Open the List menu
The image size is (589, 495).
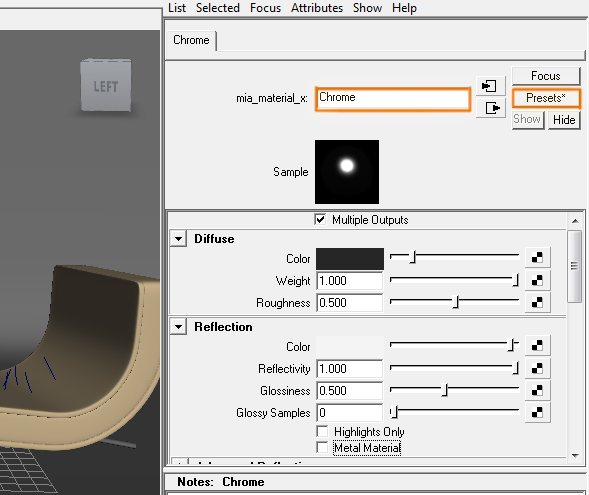click(x=177, y=8)
